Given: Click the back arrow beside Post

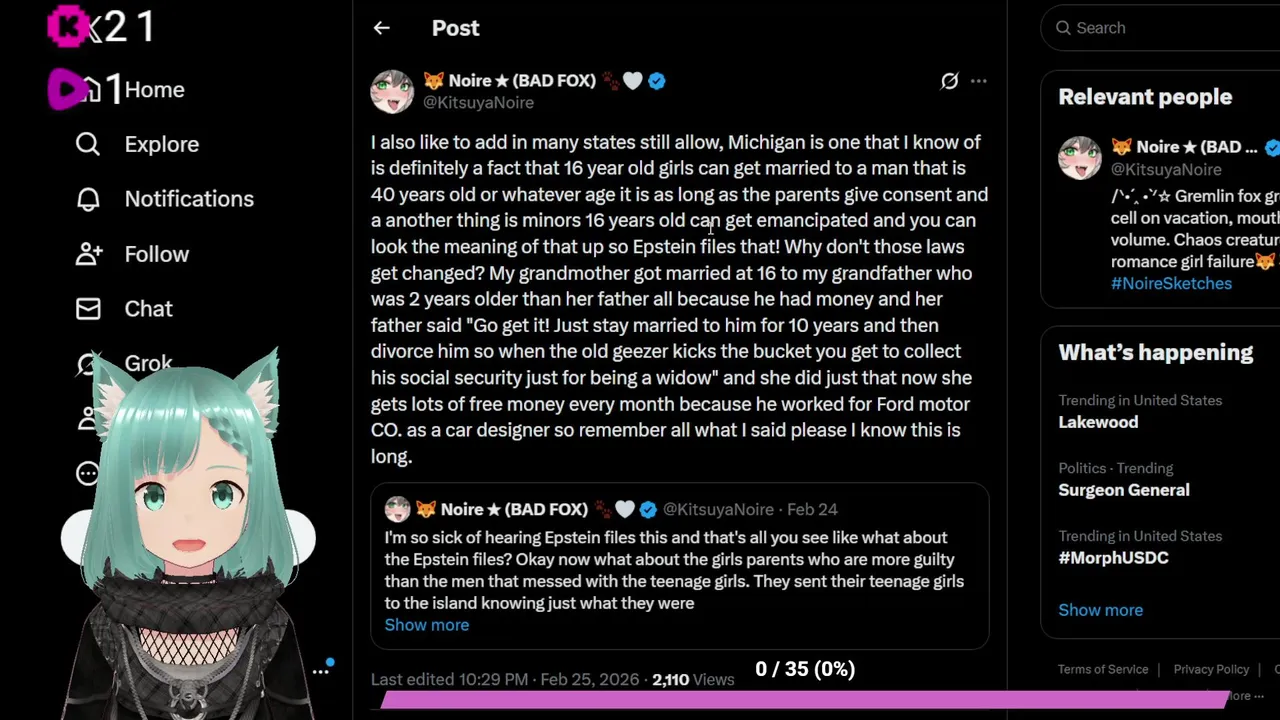Looking at the screenshot, I should pyautogui.click(x=381, y=28).
